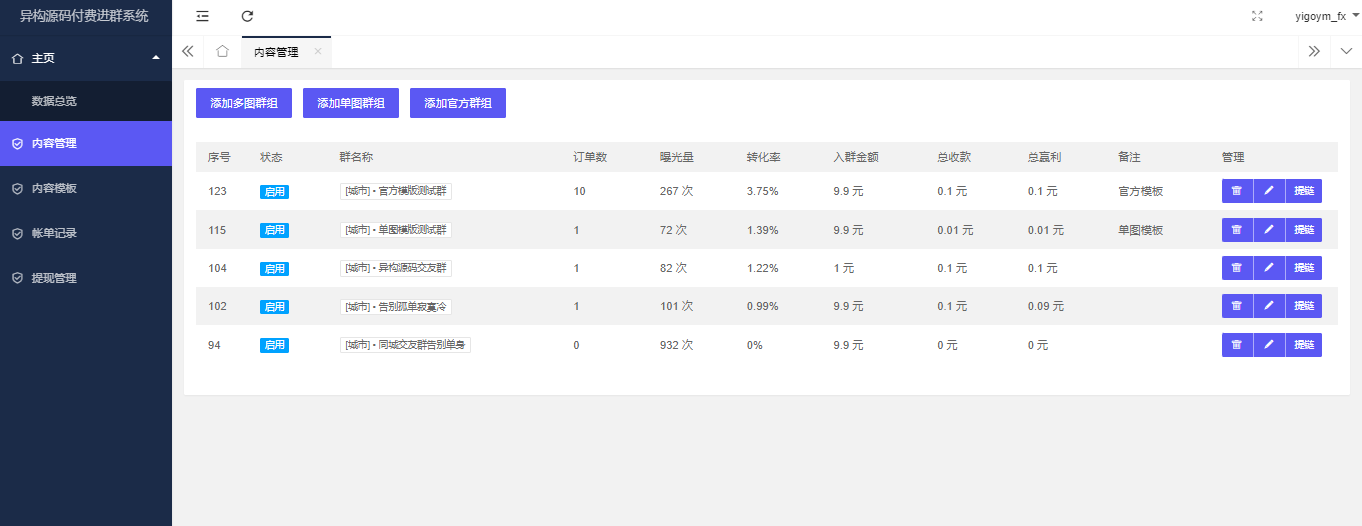The width and height of the screenshot is (1362, 526).
Task: Close the 内容管理 tab
Action: (x=318, y=51)
